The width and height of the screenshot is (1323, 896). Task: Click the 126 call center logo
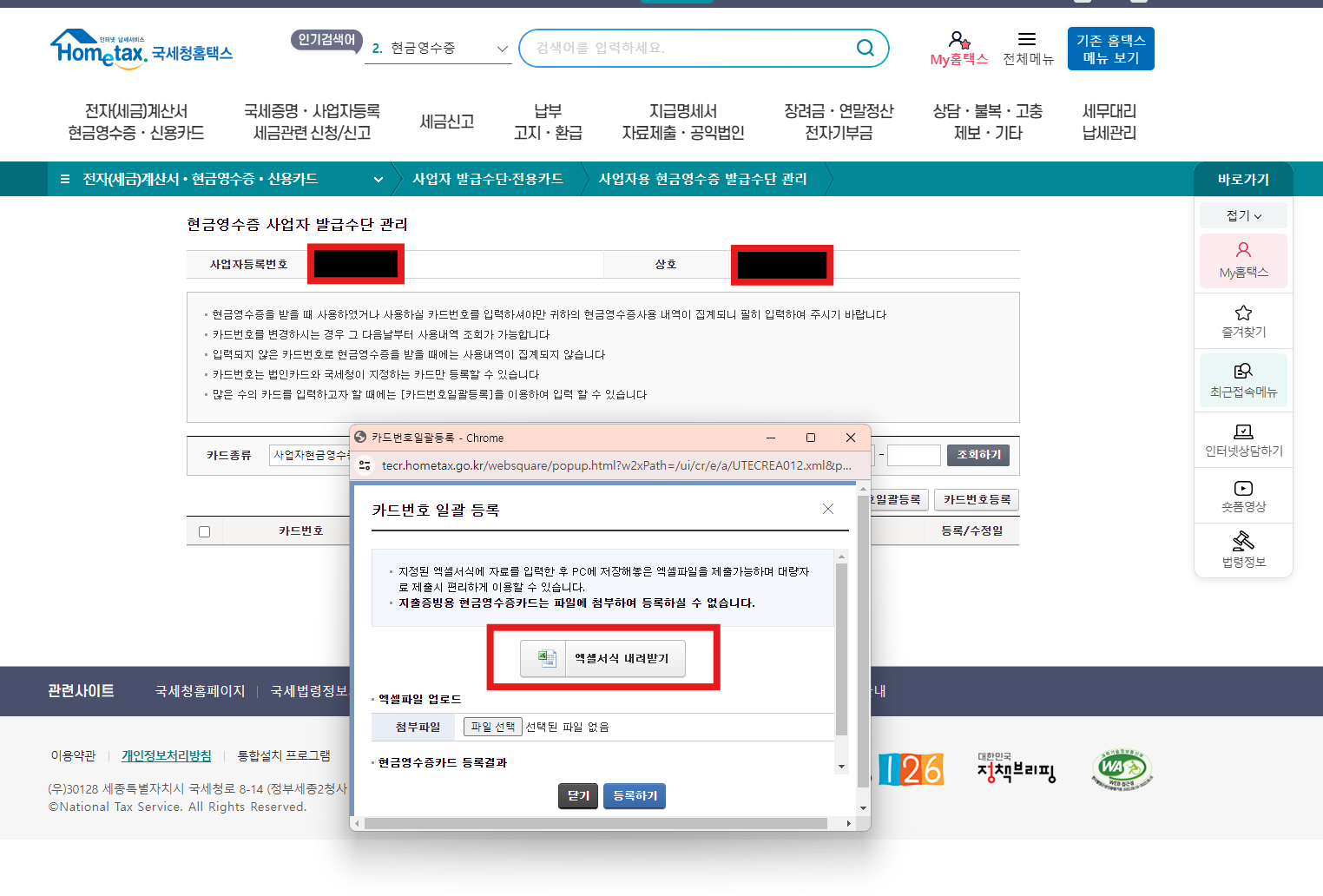pos(910,769)
